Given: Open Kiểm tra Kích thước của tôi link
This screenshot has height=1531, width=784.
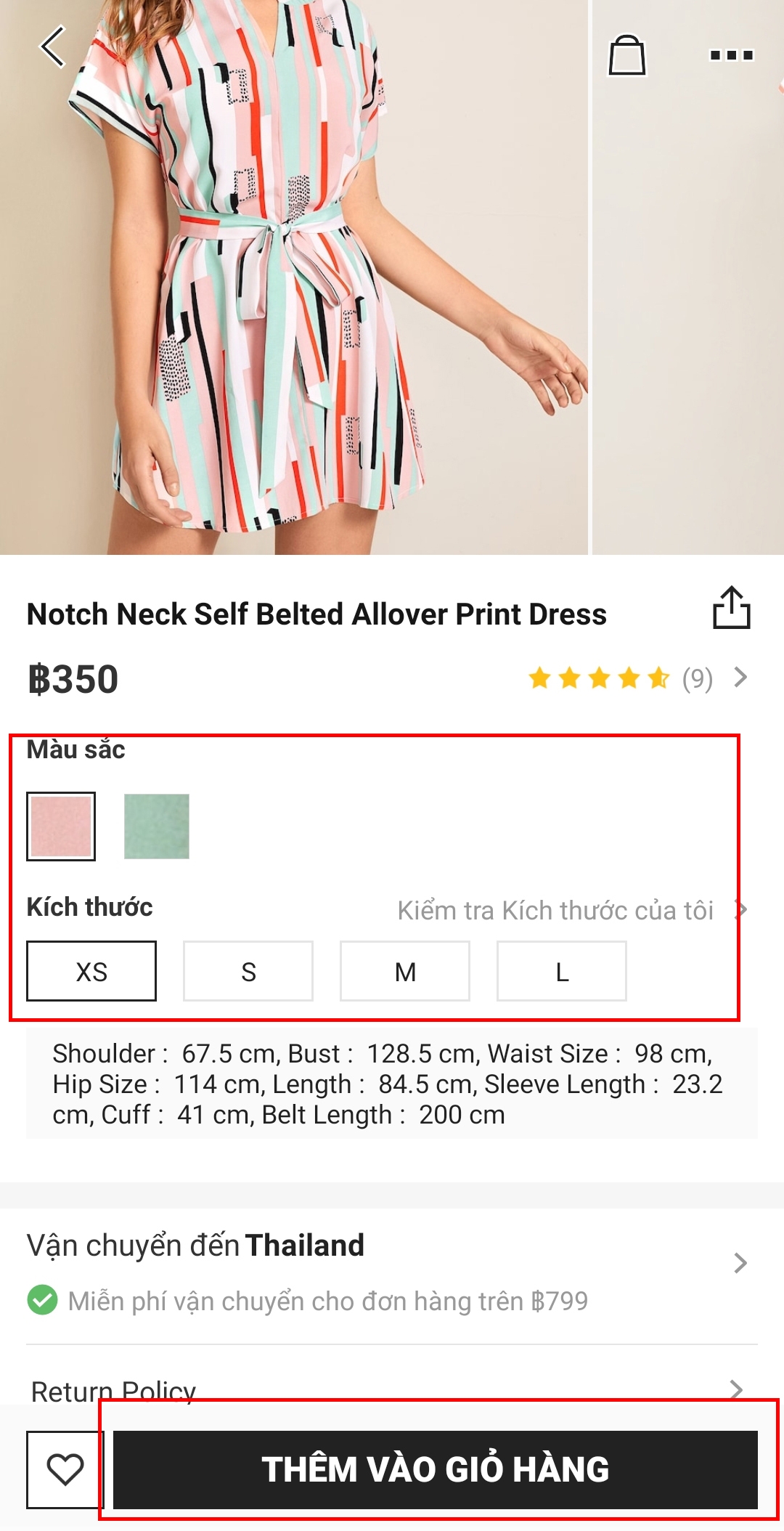Looking at the screenshot, I should pyautogui.click(x=556, y=910).
